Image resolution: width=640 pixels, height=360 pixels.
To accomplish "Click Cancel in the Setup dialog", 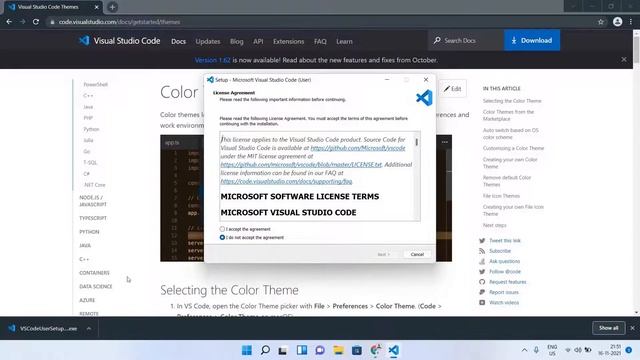I will (x=417, y=254).
